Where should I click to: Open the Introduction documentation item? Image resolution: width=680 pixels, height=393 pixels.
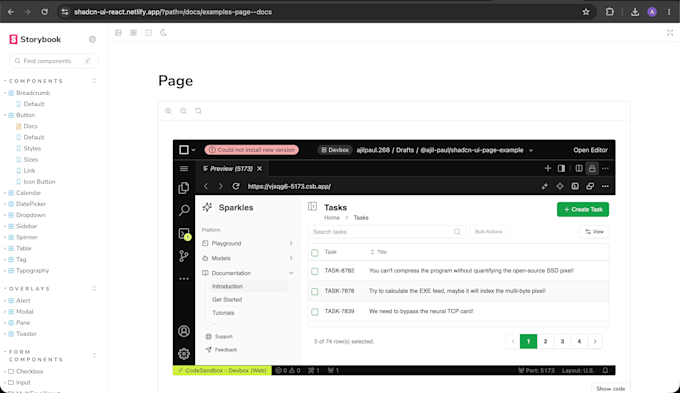(227, 286)
